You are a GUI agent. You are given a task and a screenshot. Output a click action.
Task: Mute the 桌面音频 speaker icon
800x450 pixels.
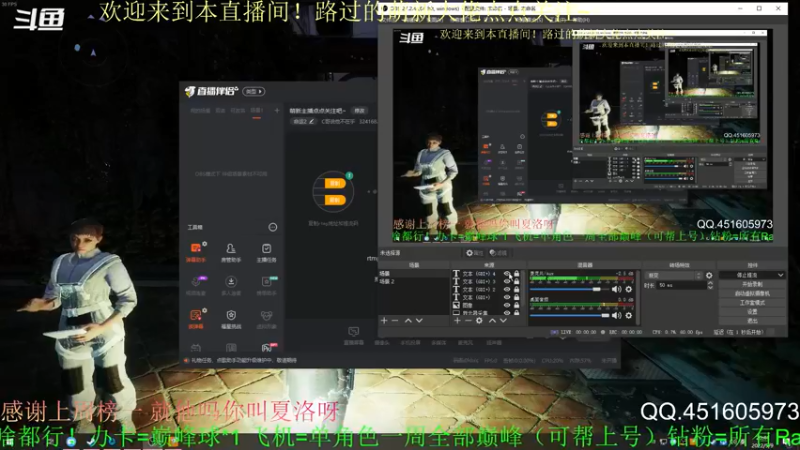point(616,316)
